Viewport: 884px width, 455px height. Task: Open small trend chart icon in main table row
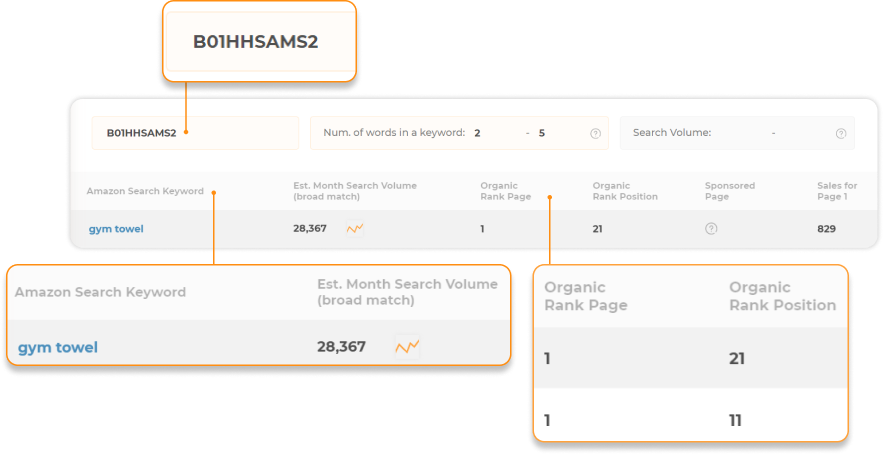(x=355, y=229)
